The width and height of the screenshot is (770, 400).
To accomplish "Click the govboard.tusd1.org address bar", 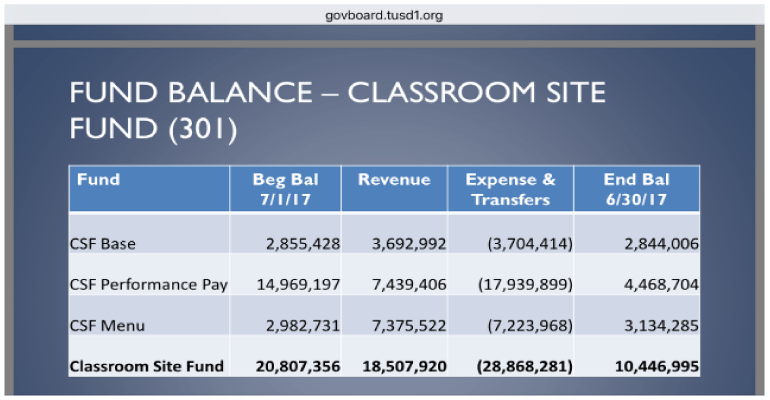I will click(385, 15).
